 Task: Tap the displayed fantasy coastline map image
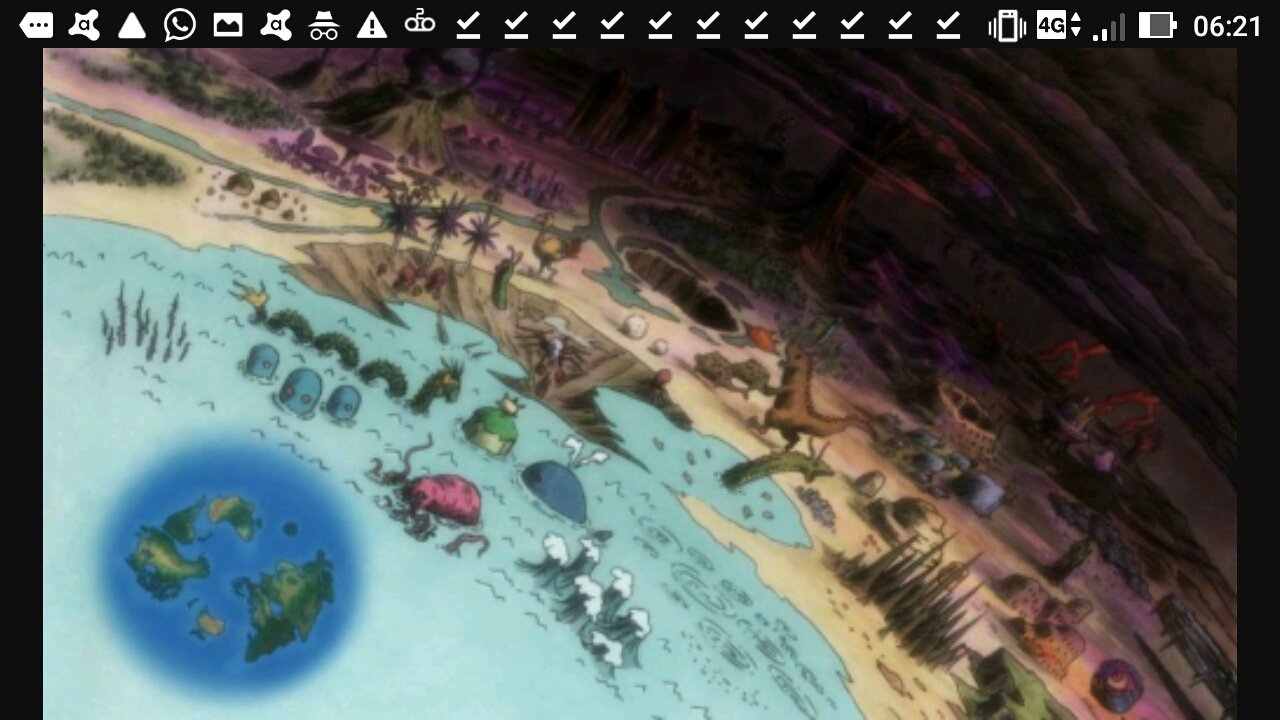pos(640,384)
